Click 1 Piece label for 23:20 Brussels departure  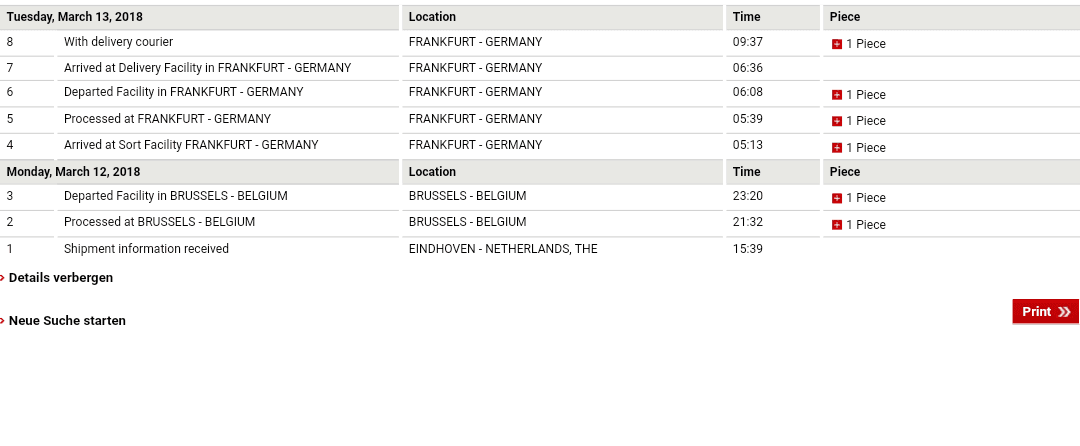pos(866,198)
